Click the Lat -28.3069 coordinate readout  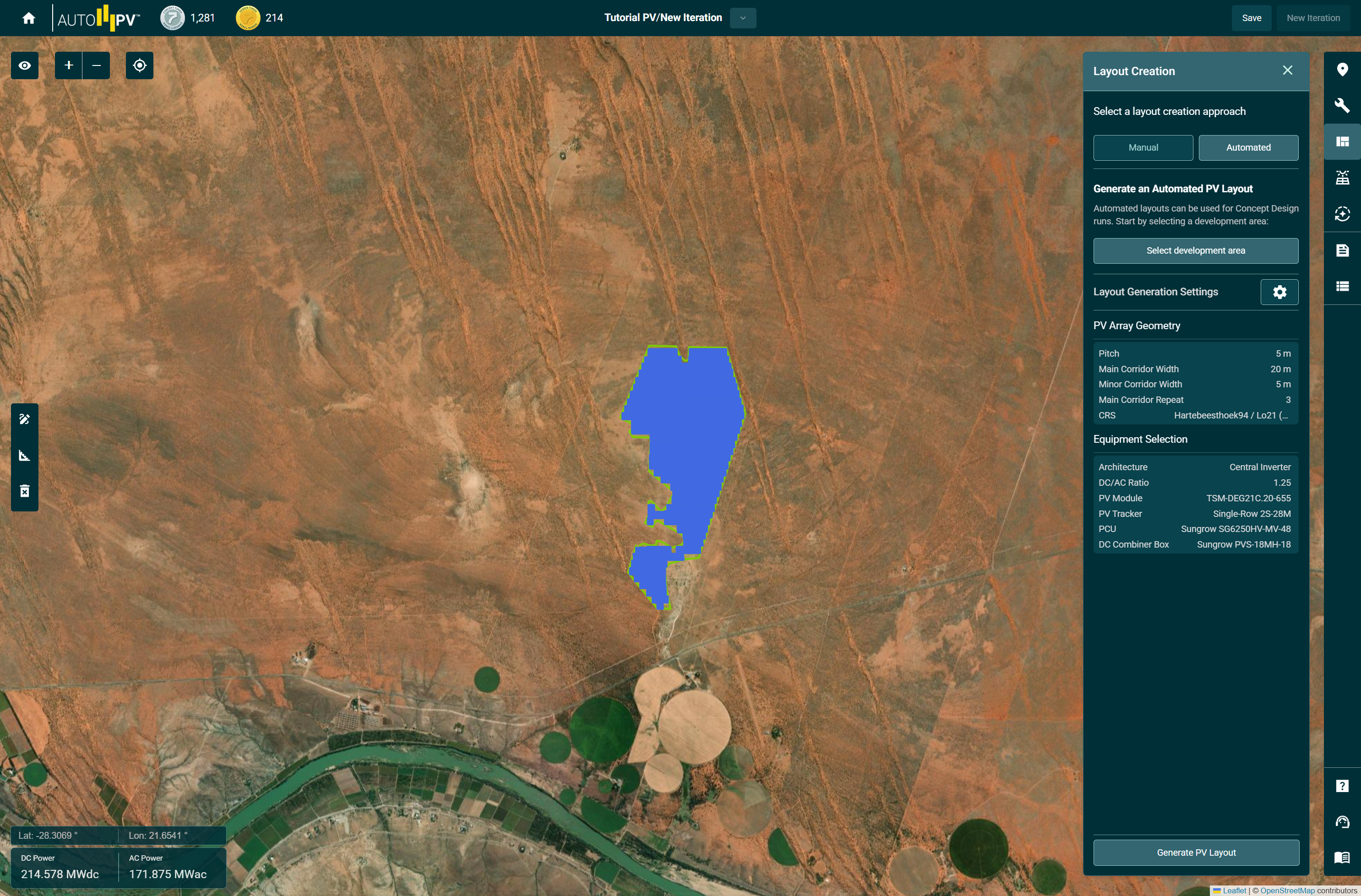tap(48, 836)
